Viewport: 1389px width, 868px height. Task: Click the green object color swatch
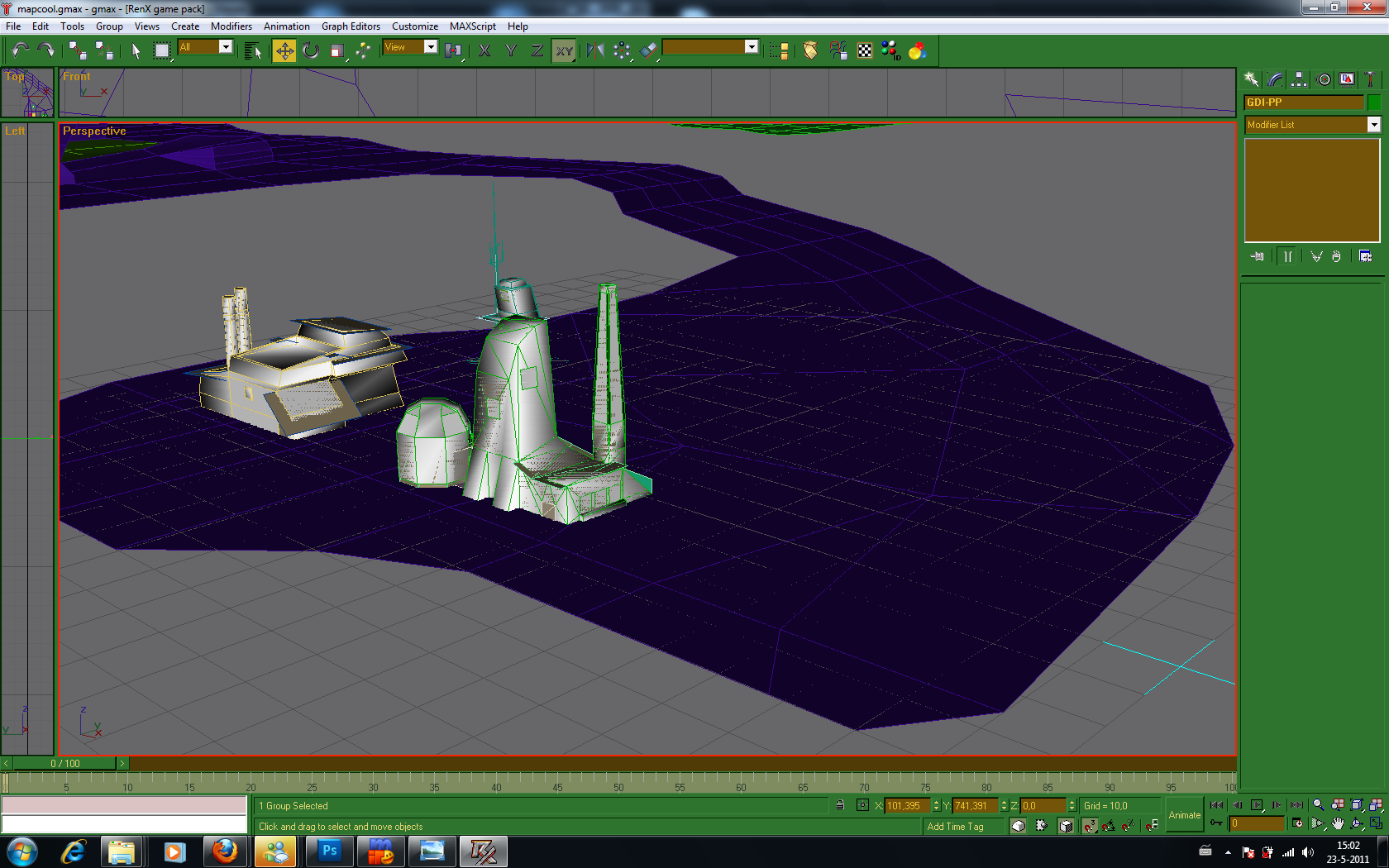pyautogui.click(x=1373, y=103)
